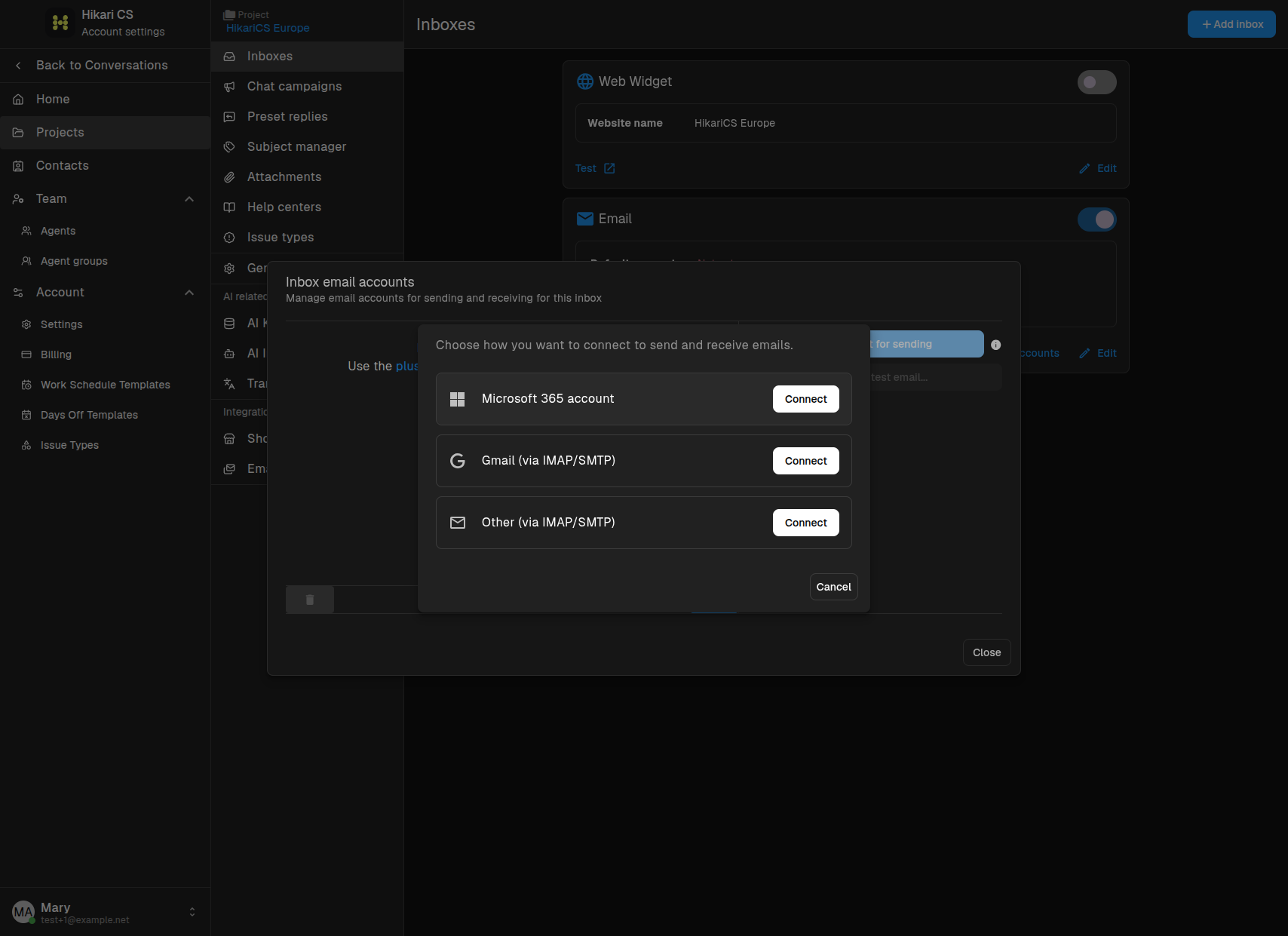
Task: Click the Subject manager tag icon
Action: click(x=229, y=147)
